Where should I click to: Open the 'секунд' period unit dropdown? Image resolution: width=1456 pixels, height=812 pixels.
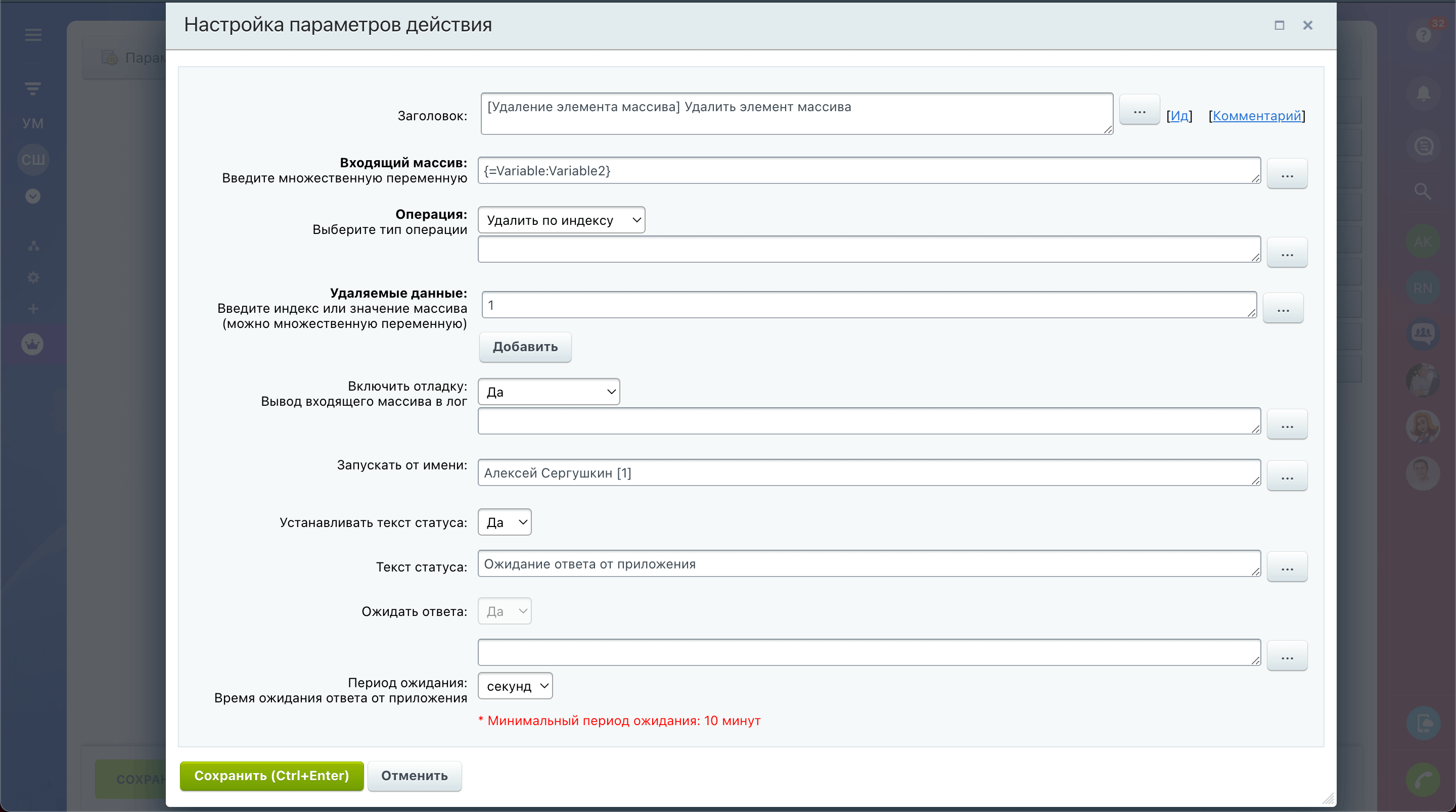pos(515,686)
